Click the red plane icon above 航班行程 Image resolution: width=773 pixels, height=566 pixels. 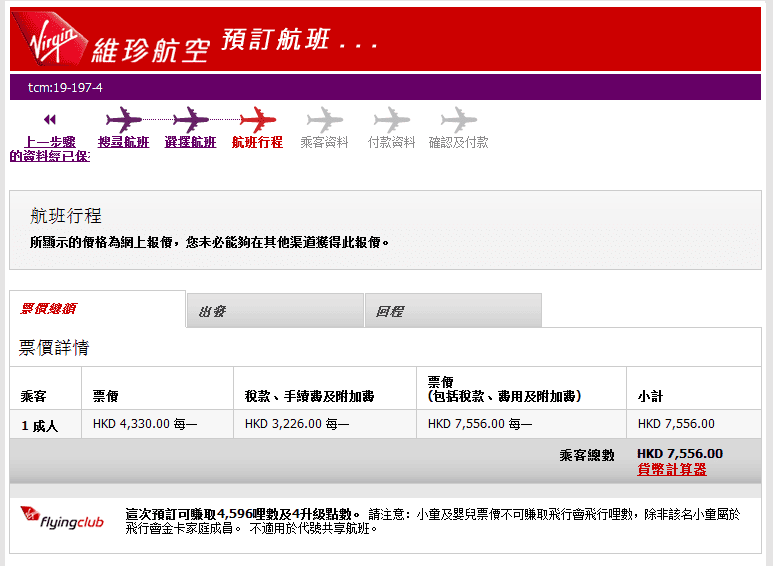click(257, 120)
